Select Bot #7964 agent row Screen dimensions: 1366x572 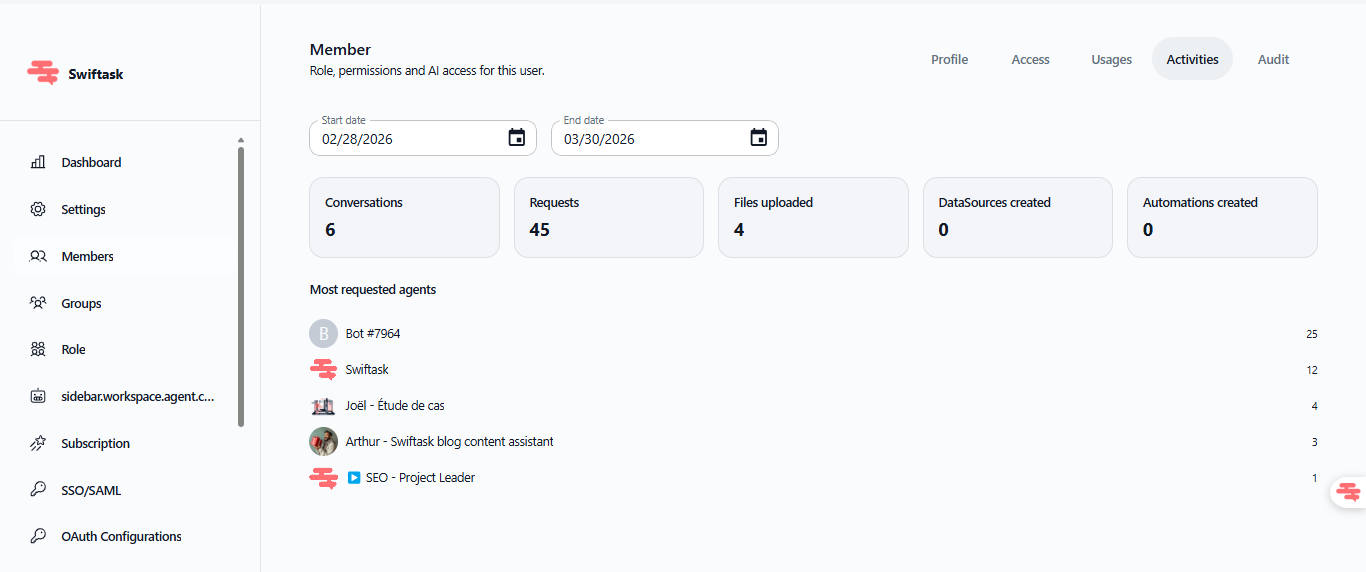tap(373, 334)
